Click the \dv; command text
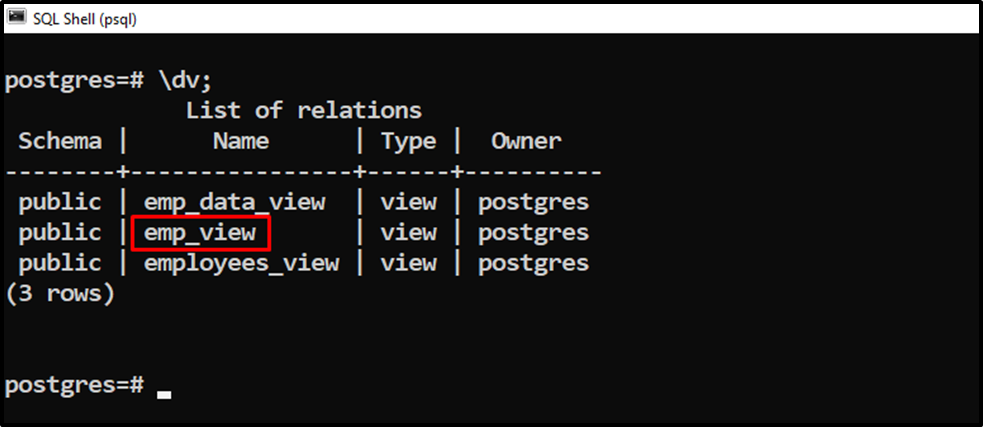 coord(187,80)
